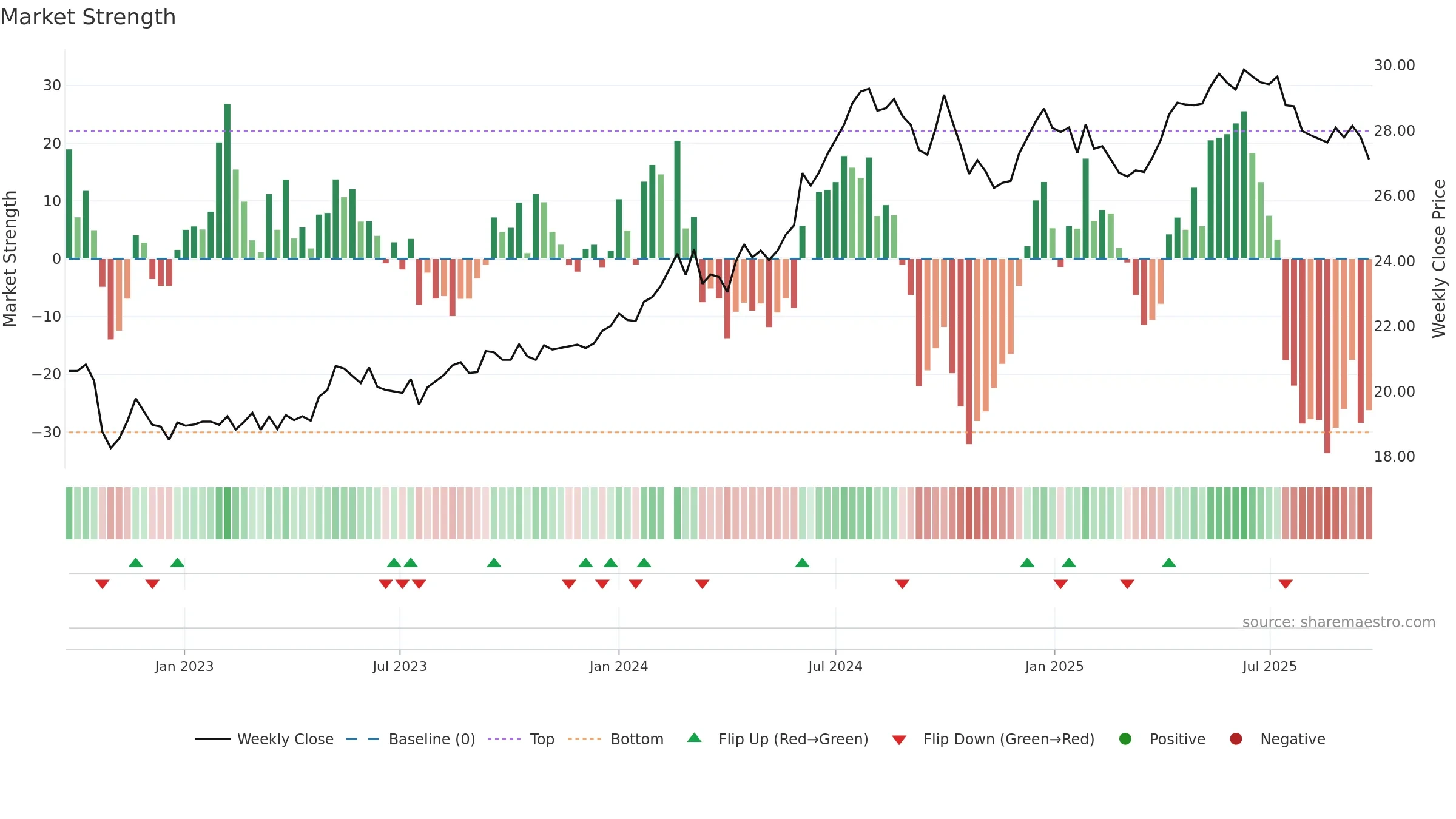Click the 26.00 price tick label
The image size is (1456, 819).
click(1394, 196)
